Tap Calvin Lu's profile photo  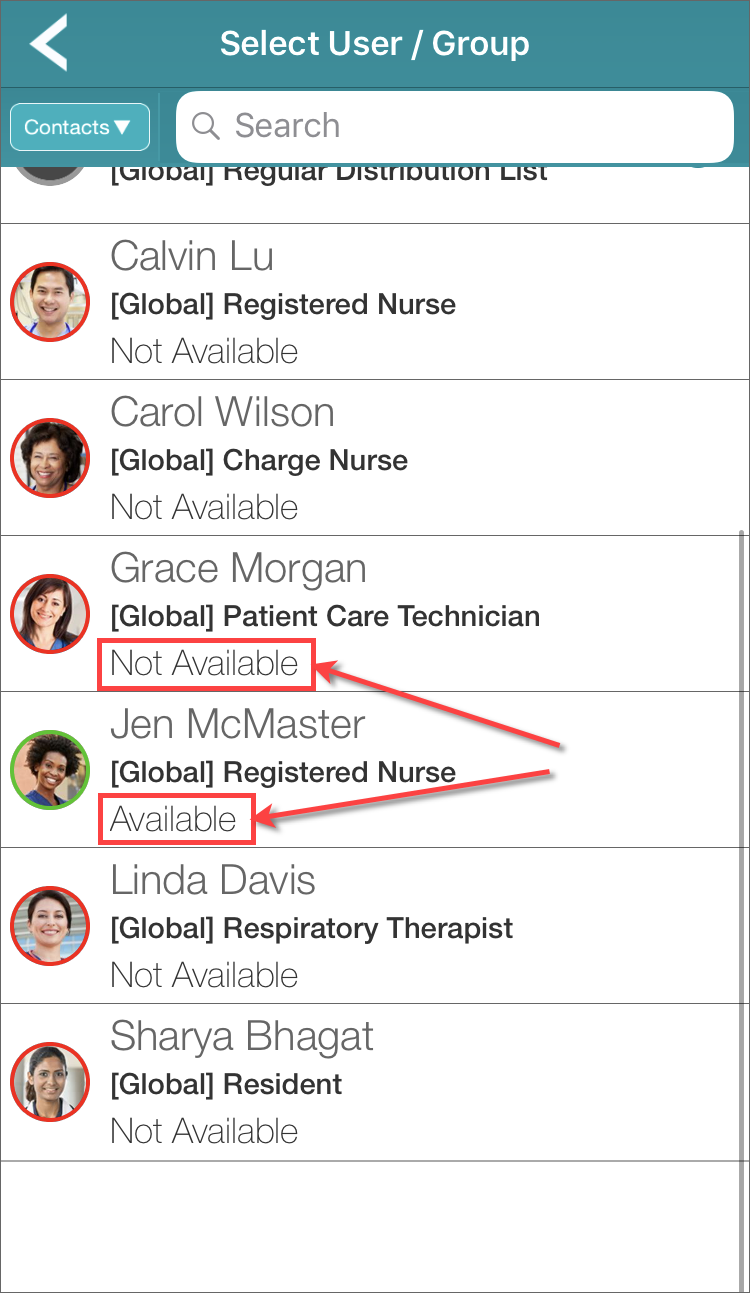click(x=50, y=303)
